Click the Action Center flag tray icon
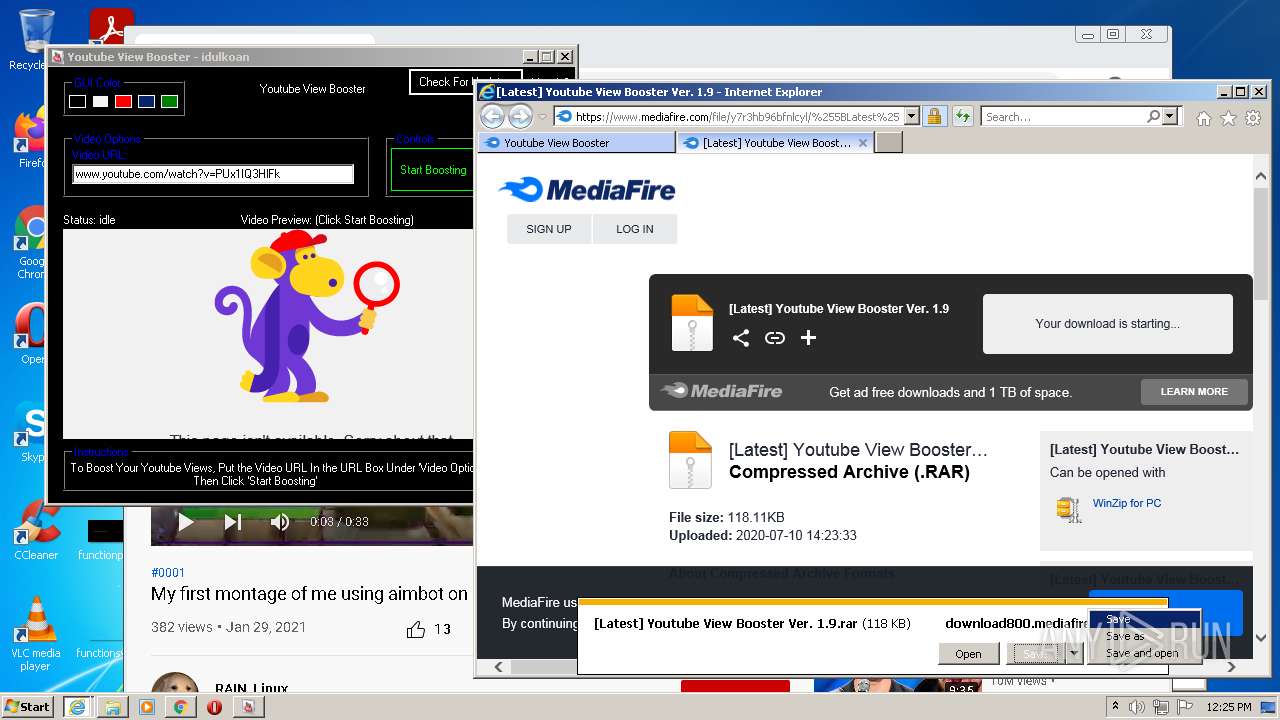 point(1184,707)
